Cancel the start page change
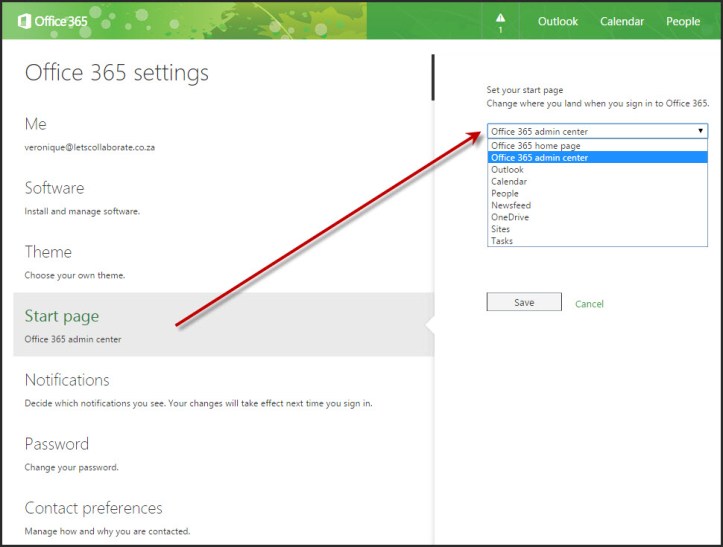 (589, 304)
